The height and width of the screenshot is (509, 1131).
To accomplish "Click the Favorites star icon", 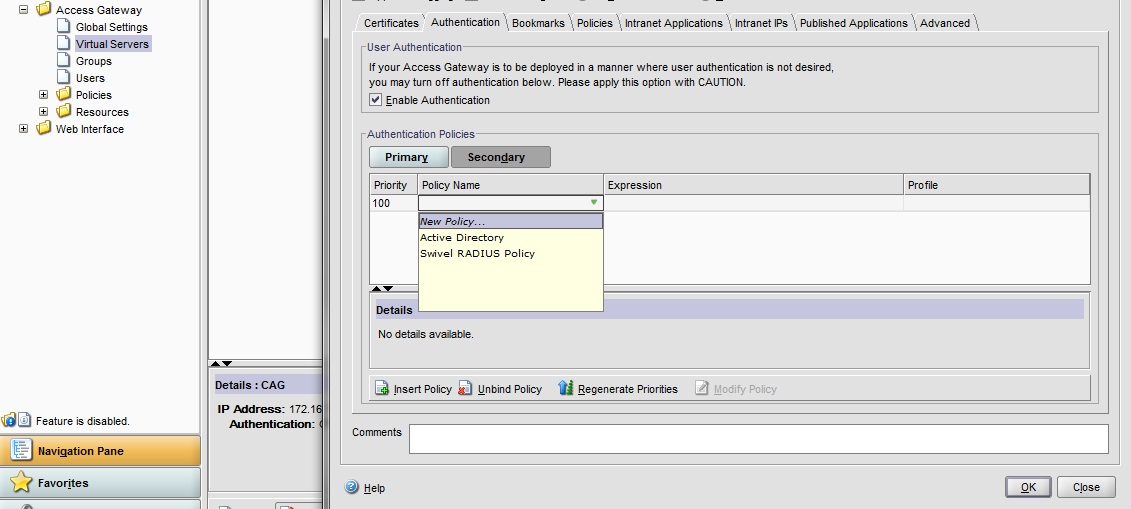I will click(x=21, y=482).
